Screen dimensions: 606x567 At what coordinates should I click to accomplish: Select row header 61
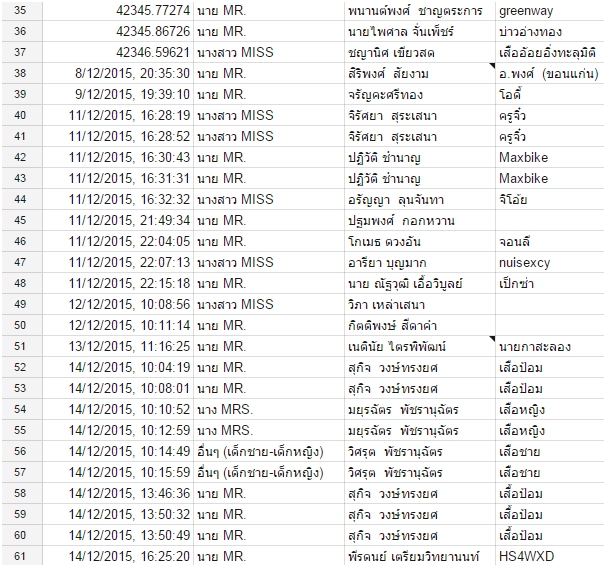22,556
